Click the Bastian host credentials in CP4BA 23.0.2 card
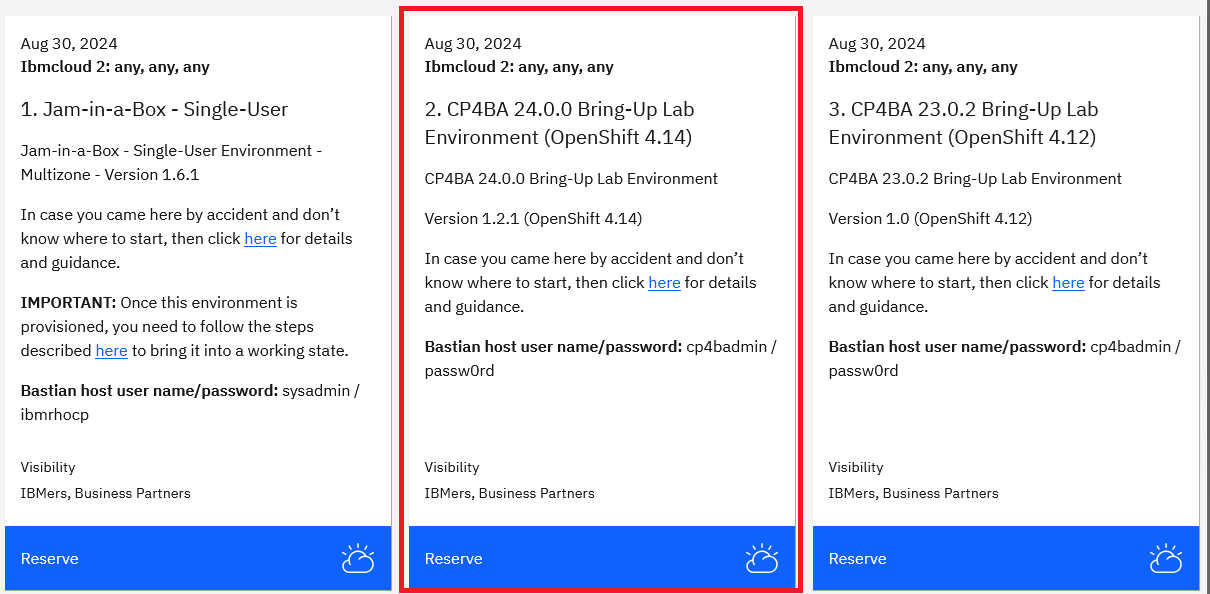 [x=1004, y=359]
